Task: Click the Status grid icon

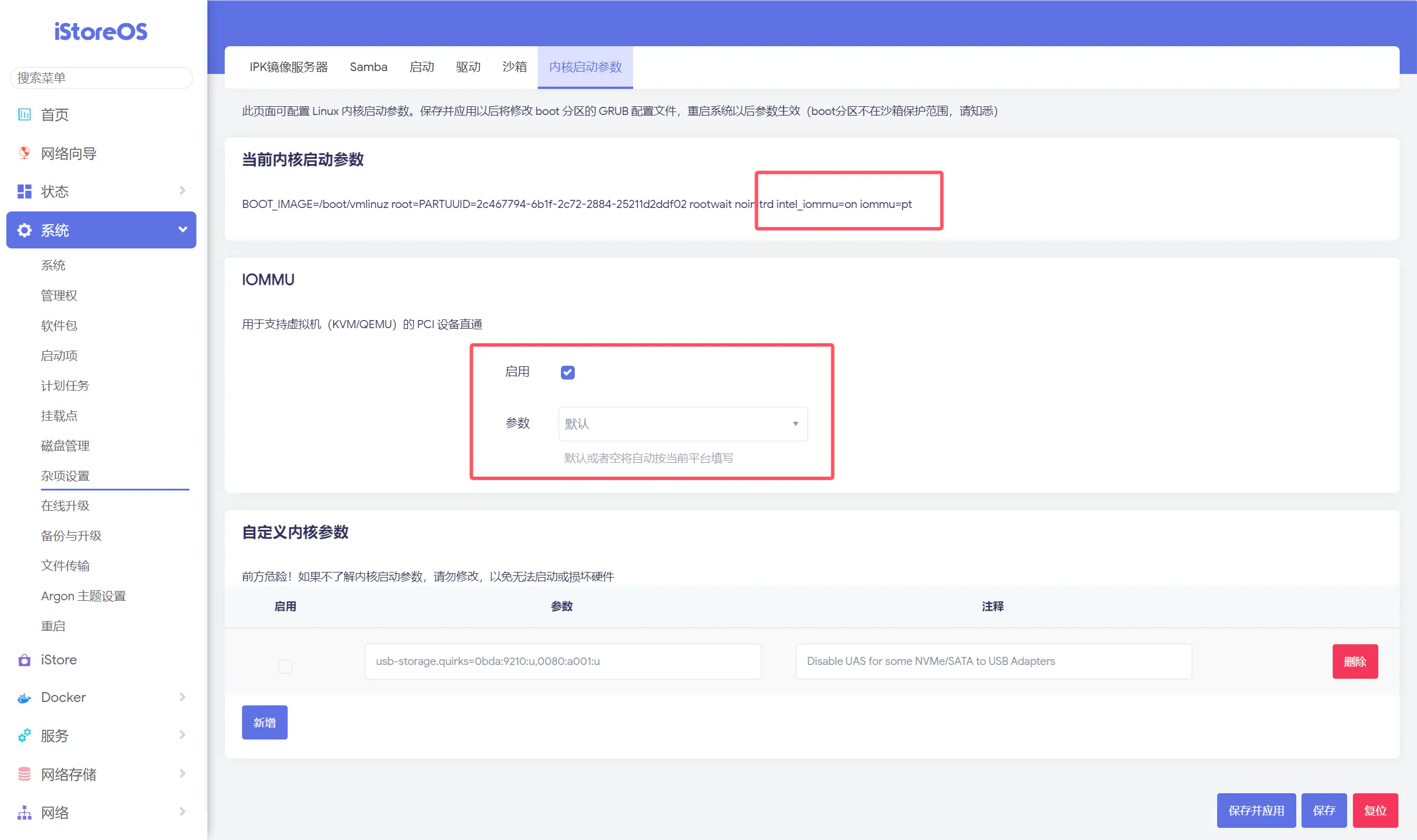Action: (24, 191)
